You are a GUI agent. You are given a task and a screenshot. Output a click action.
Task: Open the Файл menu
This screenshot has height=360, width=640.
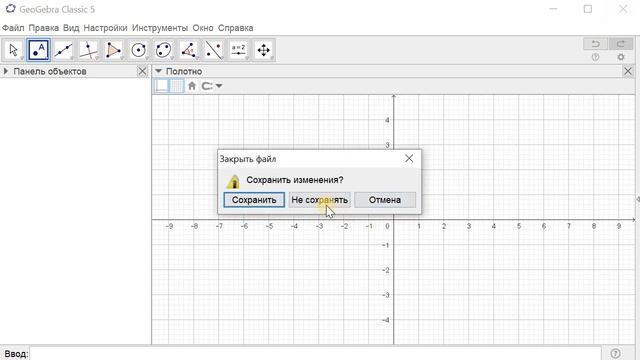pos(13,28)
